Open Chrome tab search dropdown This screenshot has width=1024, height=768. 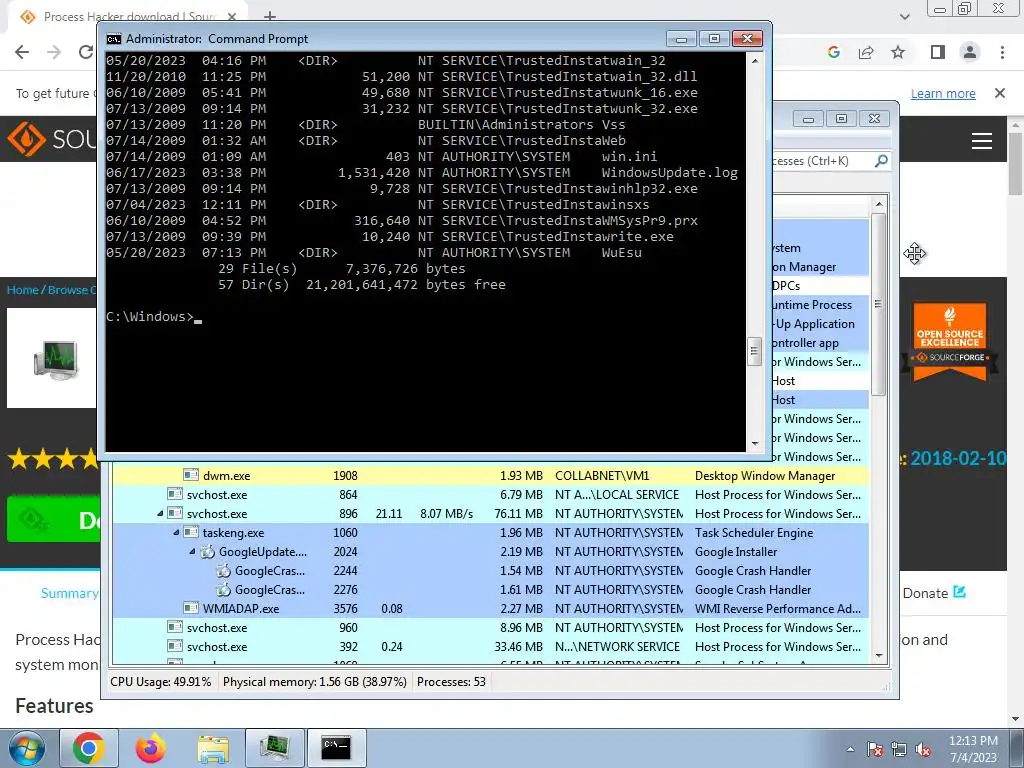[904, 16]
